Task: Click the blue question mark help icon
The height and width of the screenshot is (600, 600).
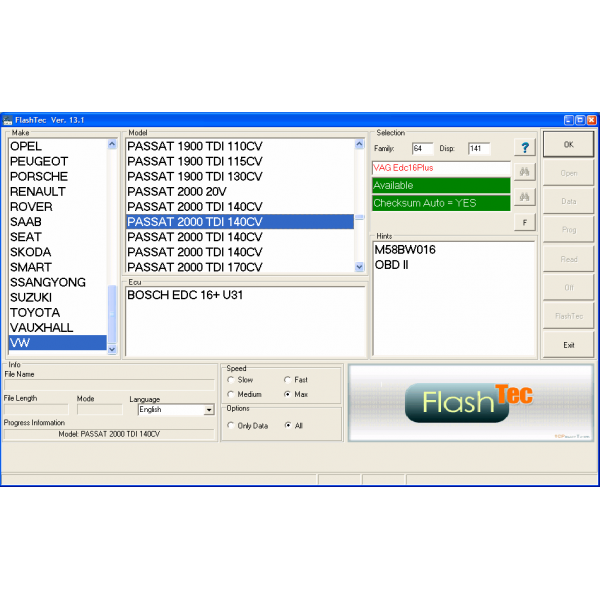Action: tap(525, 147)
